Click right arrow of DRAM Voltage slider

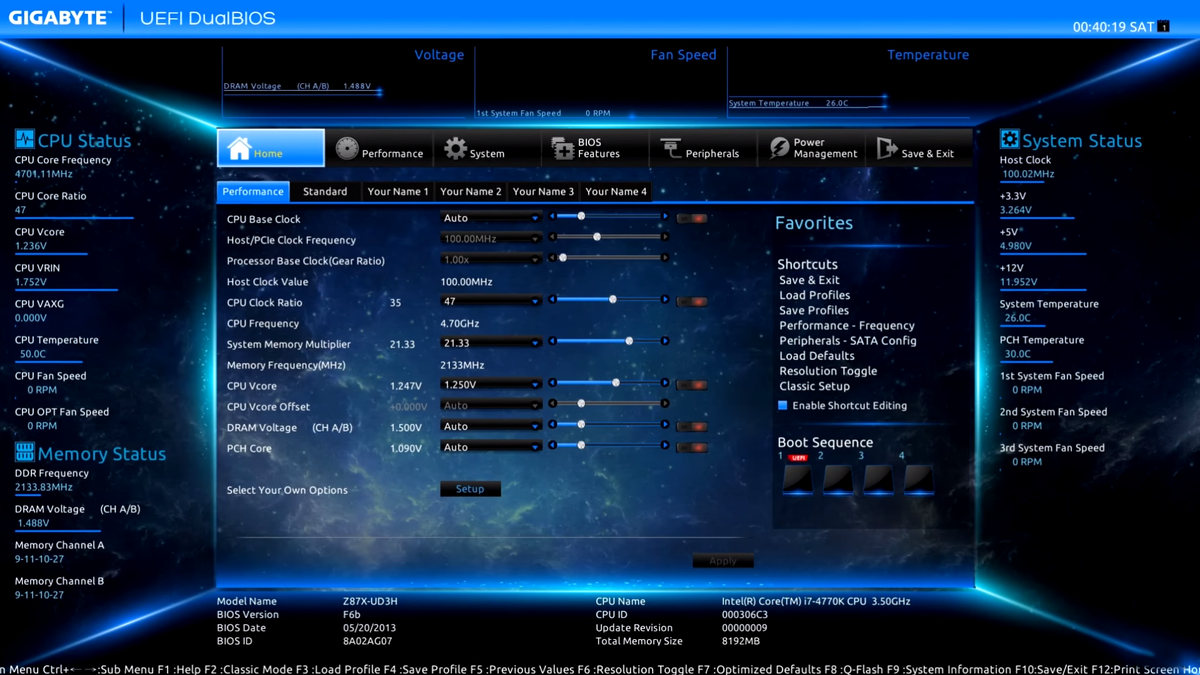[x=665, y=424]
